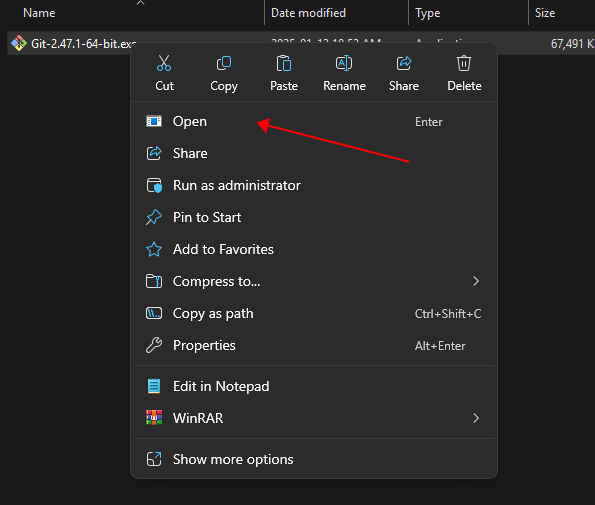Select the Git-2.47.1-64-bit.exe file
This screenshot has height=505, width=595.
[83, 44]
